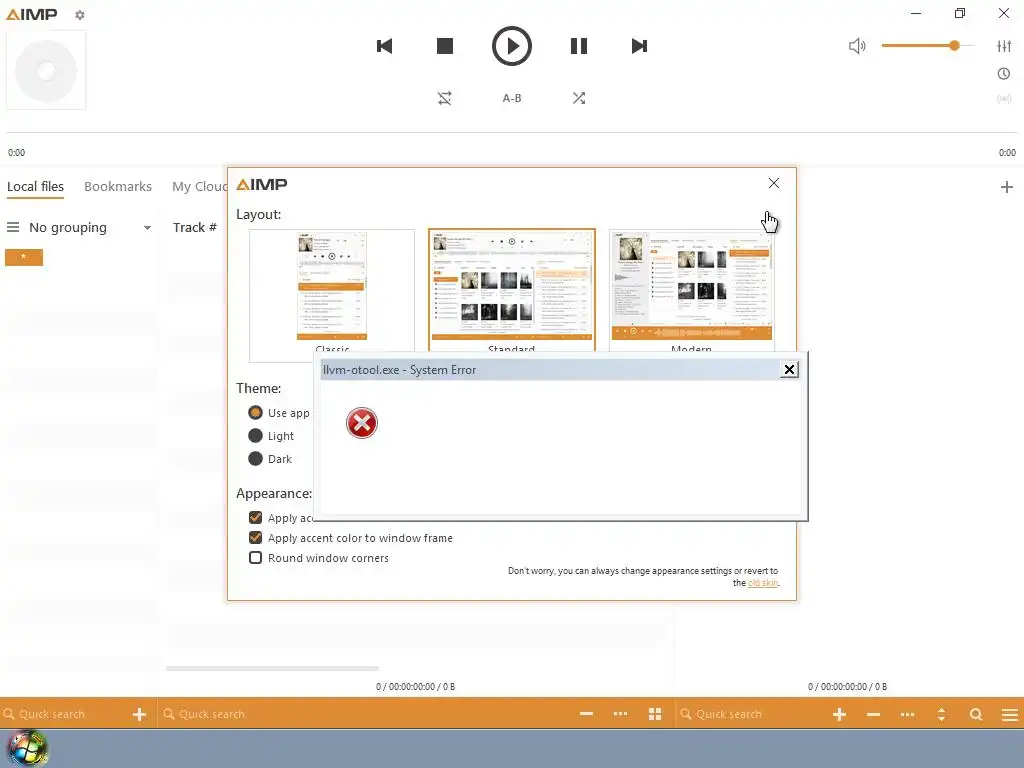Switch to the Bookmarks tab

click(x=118, y=187)
